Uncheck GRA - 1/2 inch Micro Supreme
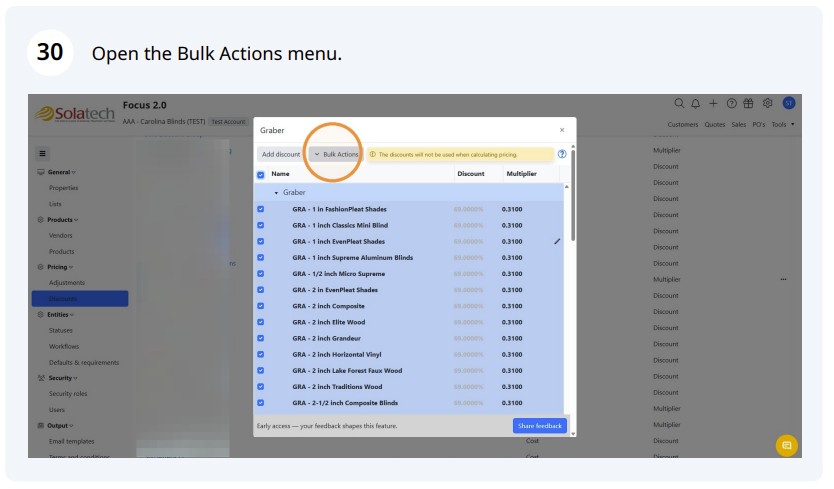Viewport: 834px width, 489px height. click(x=261, y=273)
